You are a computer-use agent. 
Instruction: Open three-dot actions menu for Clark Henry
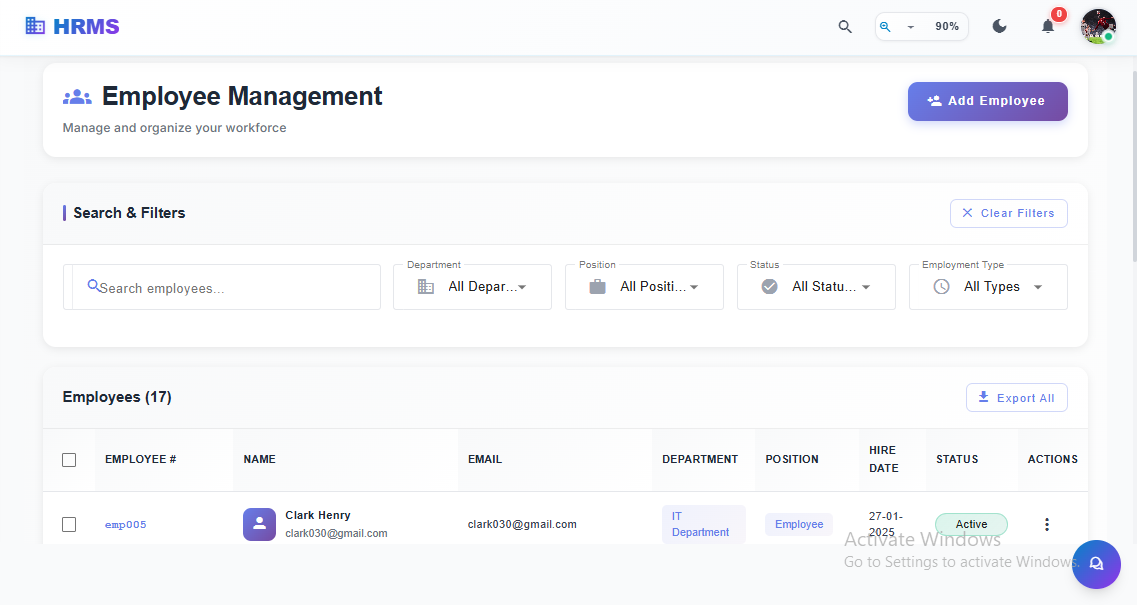pyautogui.click(x=1046, y=524)
